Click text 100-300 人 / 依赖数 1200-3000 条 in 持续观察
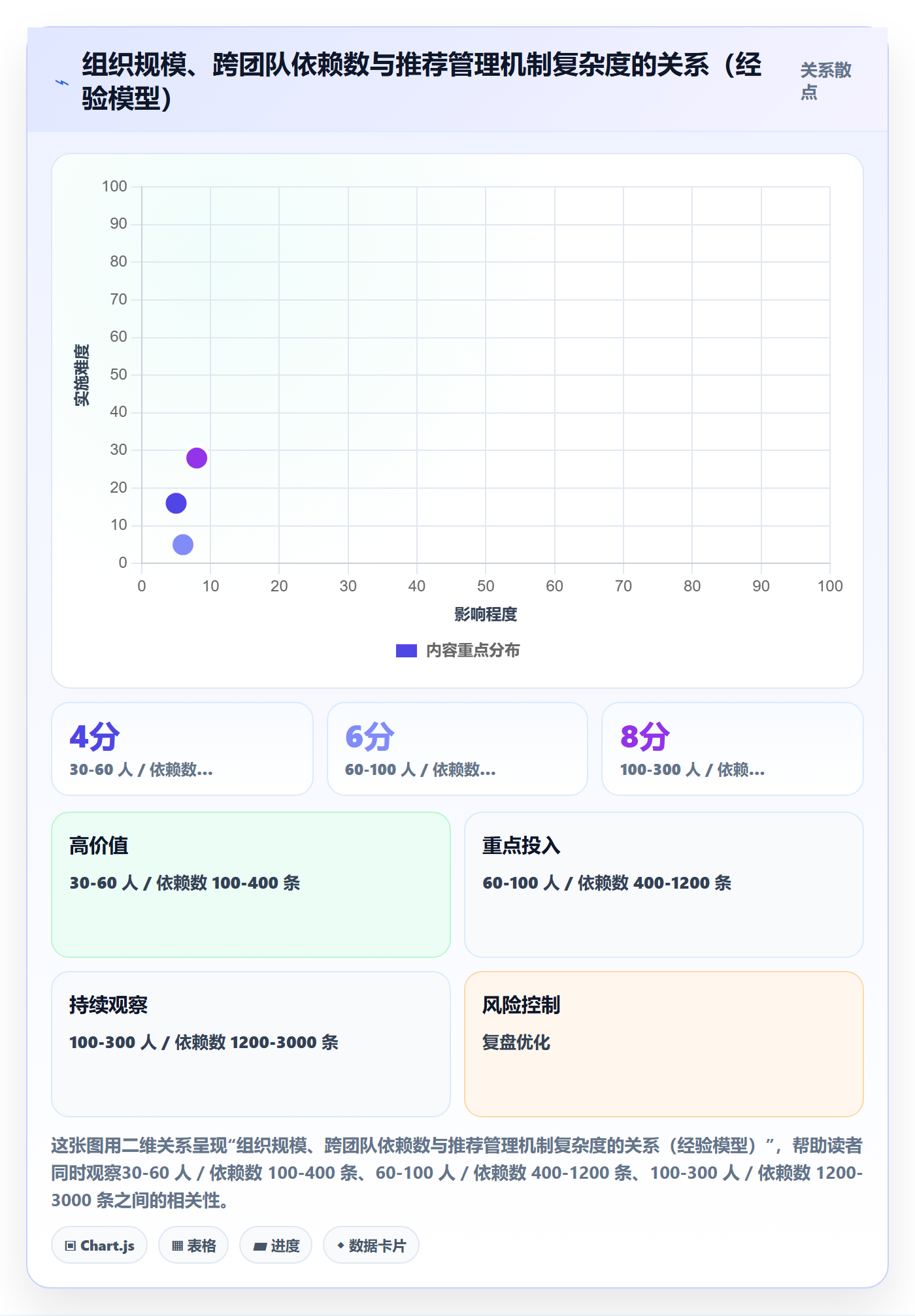915x1316 pixels. 204,1042
